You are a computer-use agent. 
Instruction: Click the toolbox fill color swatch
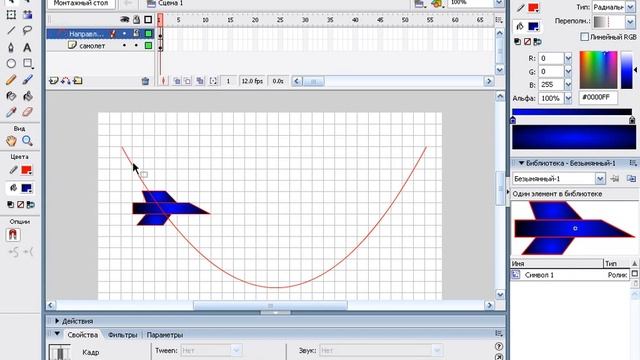pos(27,188)
